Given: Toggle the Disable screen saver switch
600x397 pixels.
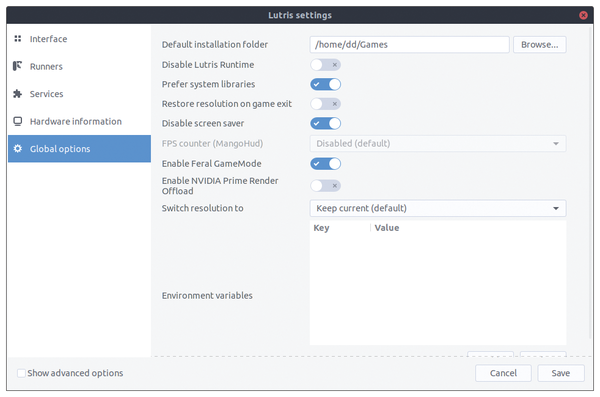Looking at the screenshot, I should [325, 123].
